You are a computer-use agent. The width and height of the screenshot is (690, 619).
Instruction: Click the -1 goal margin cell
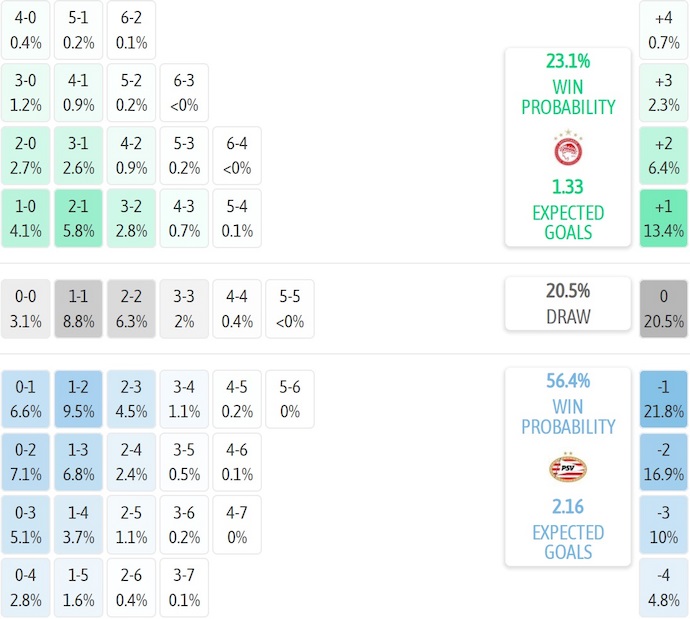coord(664,399)
